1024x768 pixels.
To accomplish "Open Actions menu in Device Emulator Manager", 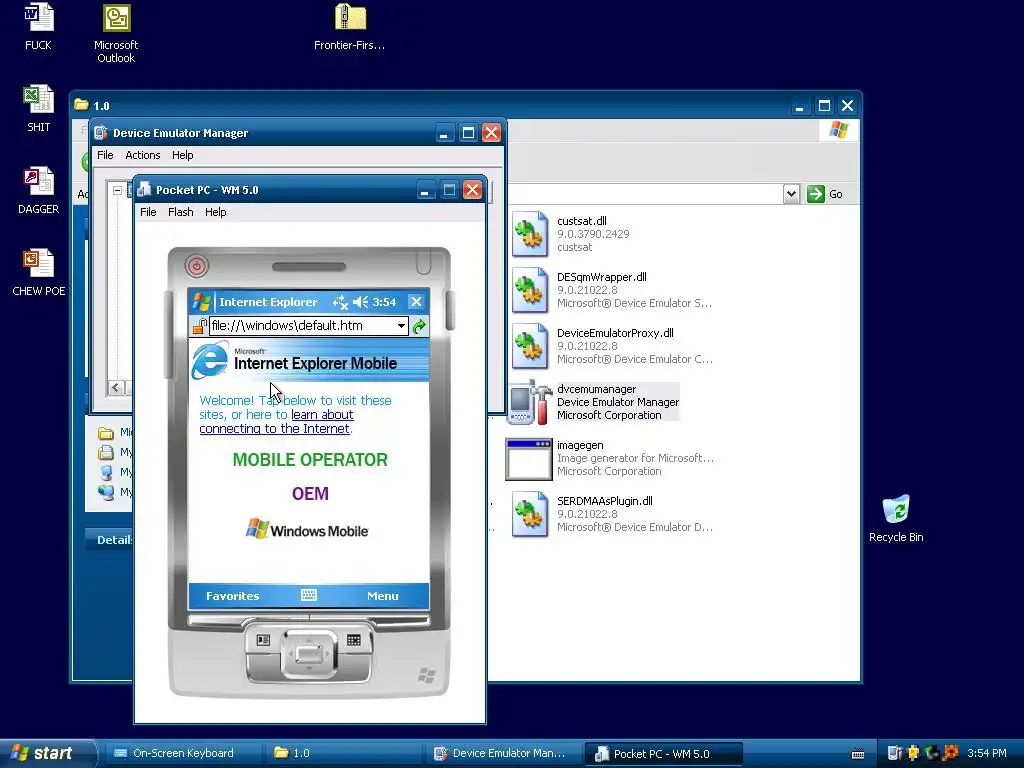I will pos(142,155).
